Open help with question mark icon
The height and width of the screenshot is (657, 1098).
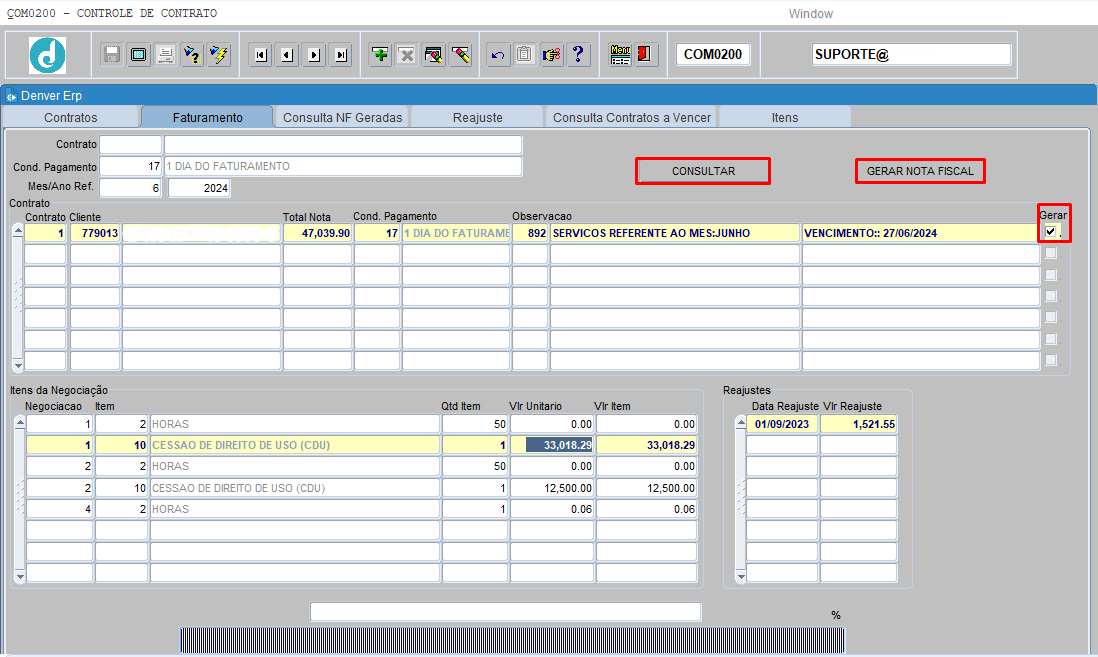tap(578, 55)
